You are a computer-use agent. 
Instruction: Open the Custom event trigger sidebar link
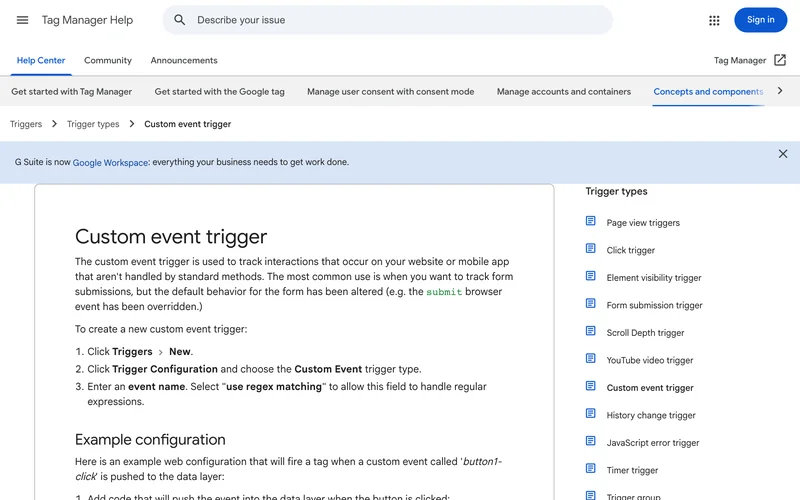650,388
